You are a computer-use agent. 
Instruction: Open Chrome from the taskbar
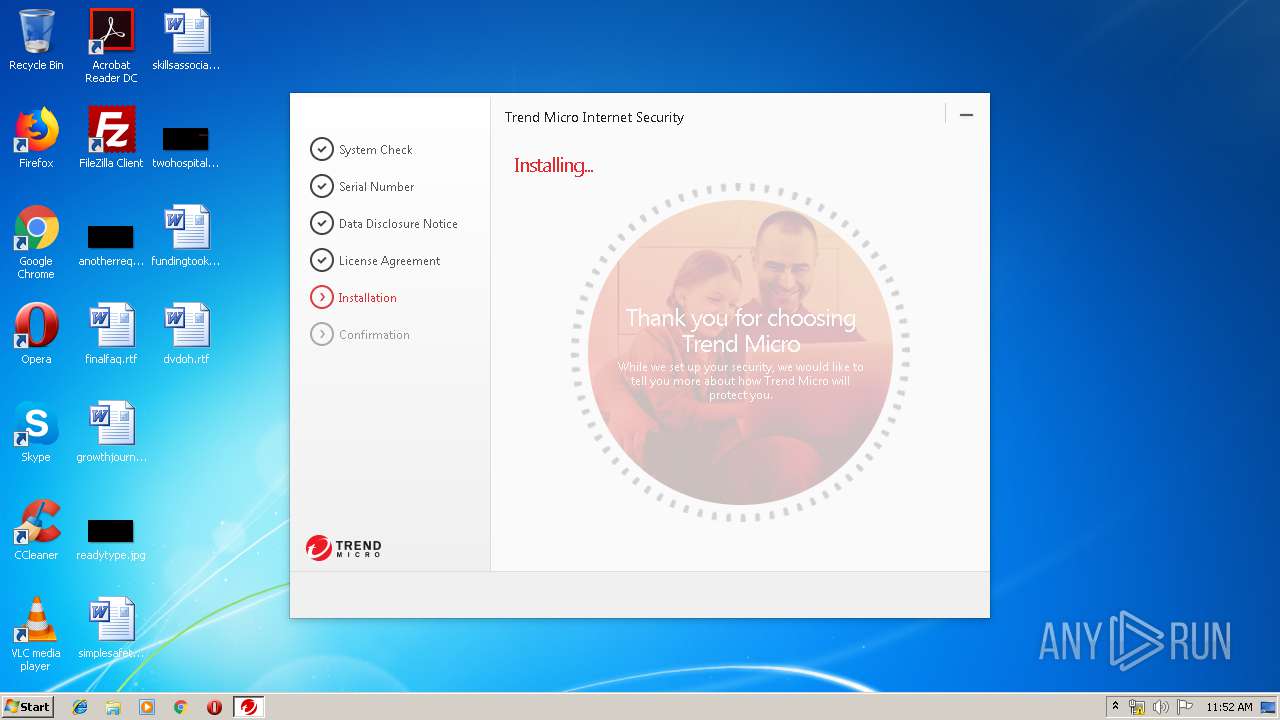[x=180, y=707]
